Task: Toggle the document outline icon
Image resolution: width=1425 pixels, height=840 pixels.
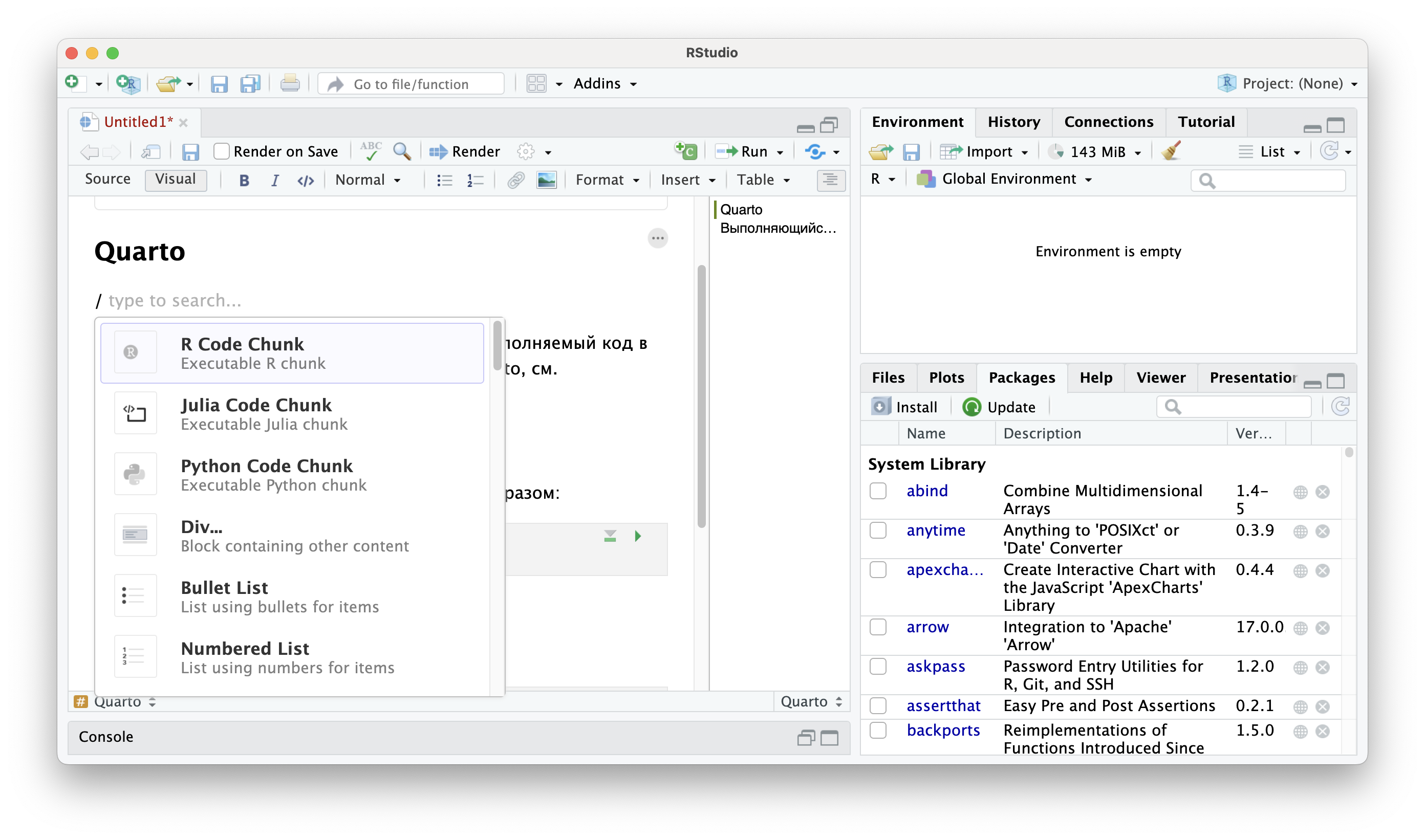Action: (831, 181)
